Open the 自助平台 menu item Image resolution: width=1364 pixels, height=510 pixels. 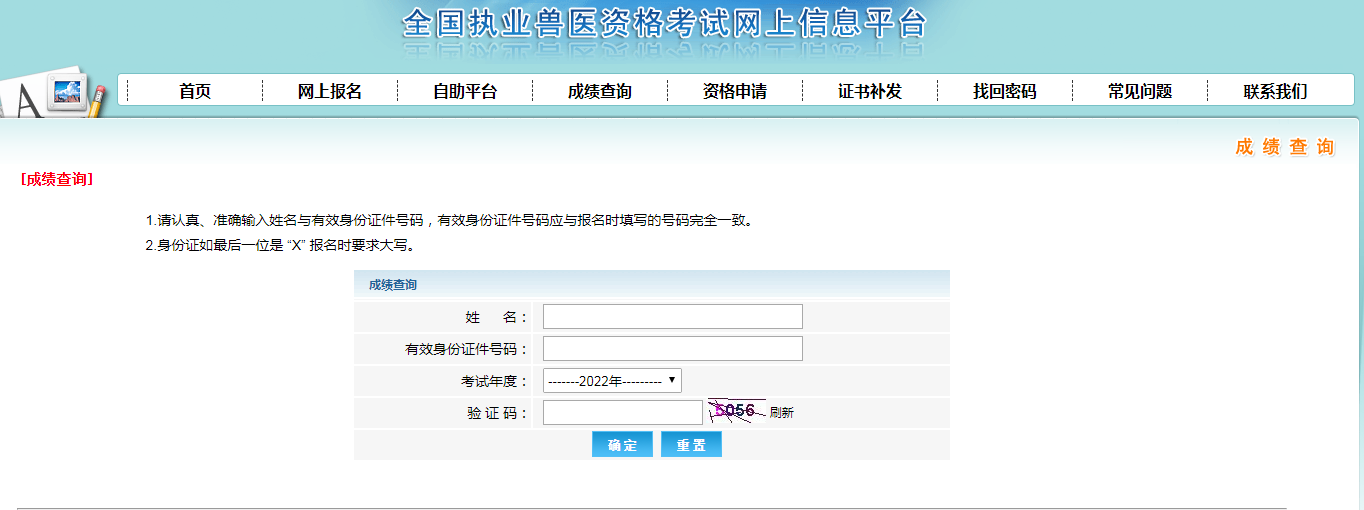click(x=465, y=91)
